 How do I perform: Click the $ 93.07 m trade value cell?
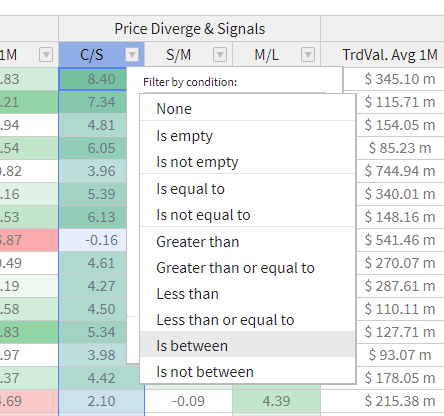[x=400, y=355]
